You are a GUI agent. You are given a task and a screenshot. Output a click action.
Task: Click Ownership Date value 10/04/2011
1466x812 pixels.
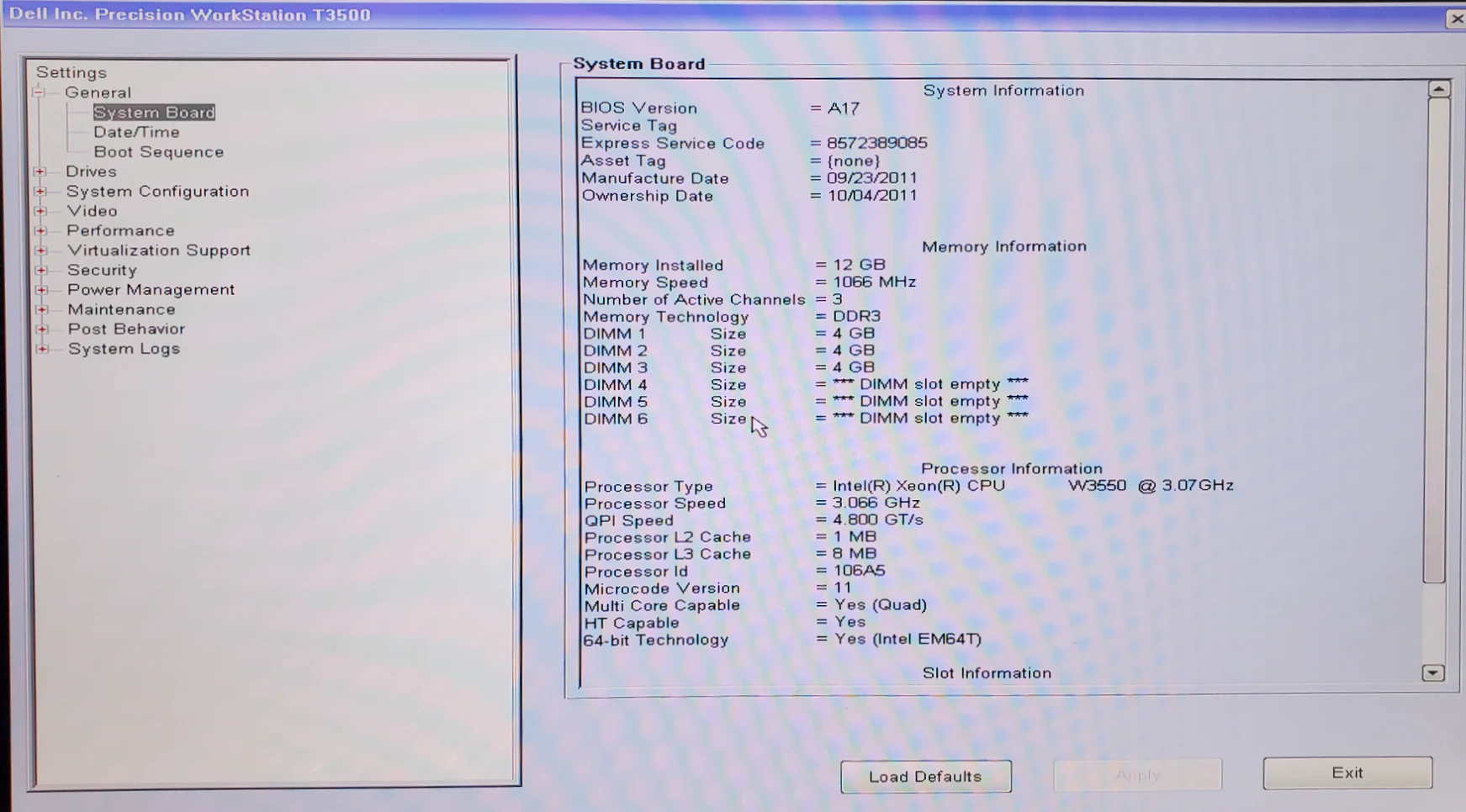pyautogui.click(x=872, y=196)
